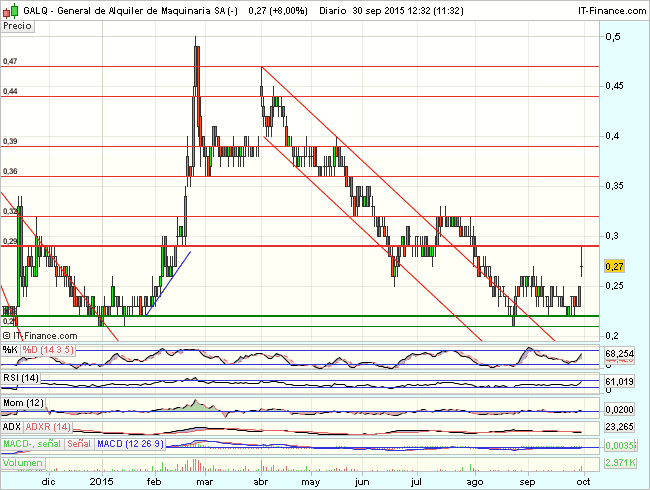Image resolution: width=650 pixels, height=490 pixels.
Task: Click the ago month label on time axis
Action: point(475,482)
